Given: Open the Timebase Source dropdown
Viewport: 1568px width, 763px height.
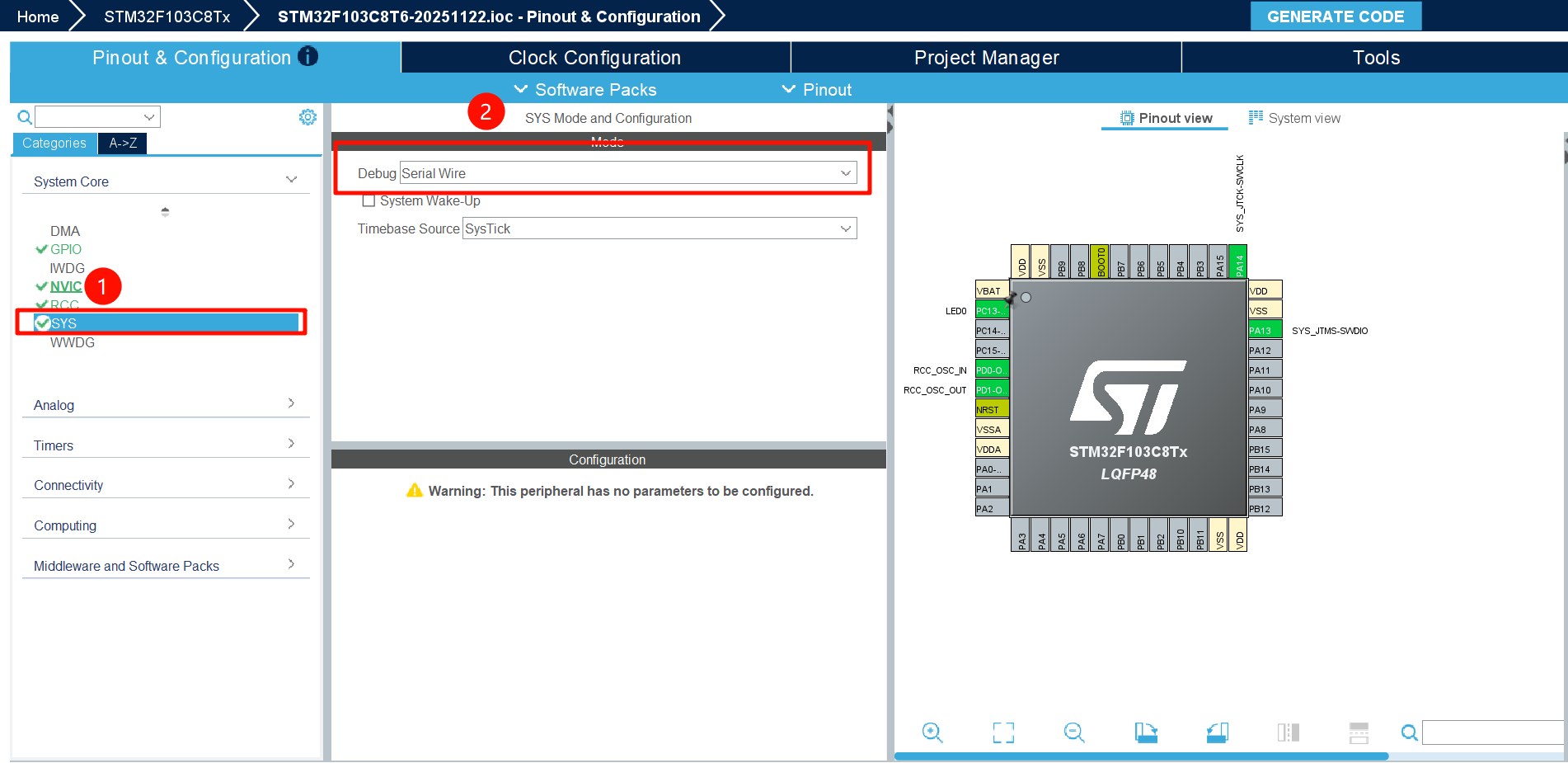Looking at the screenshot, I should pyautogui.click(x=660, y=228).
